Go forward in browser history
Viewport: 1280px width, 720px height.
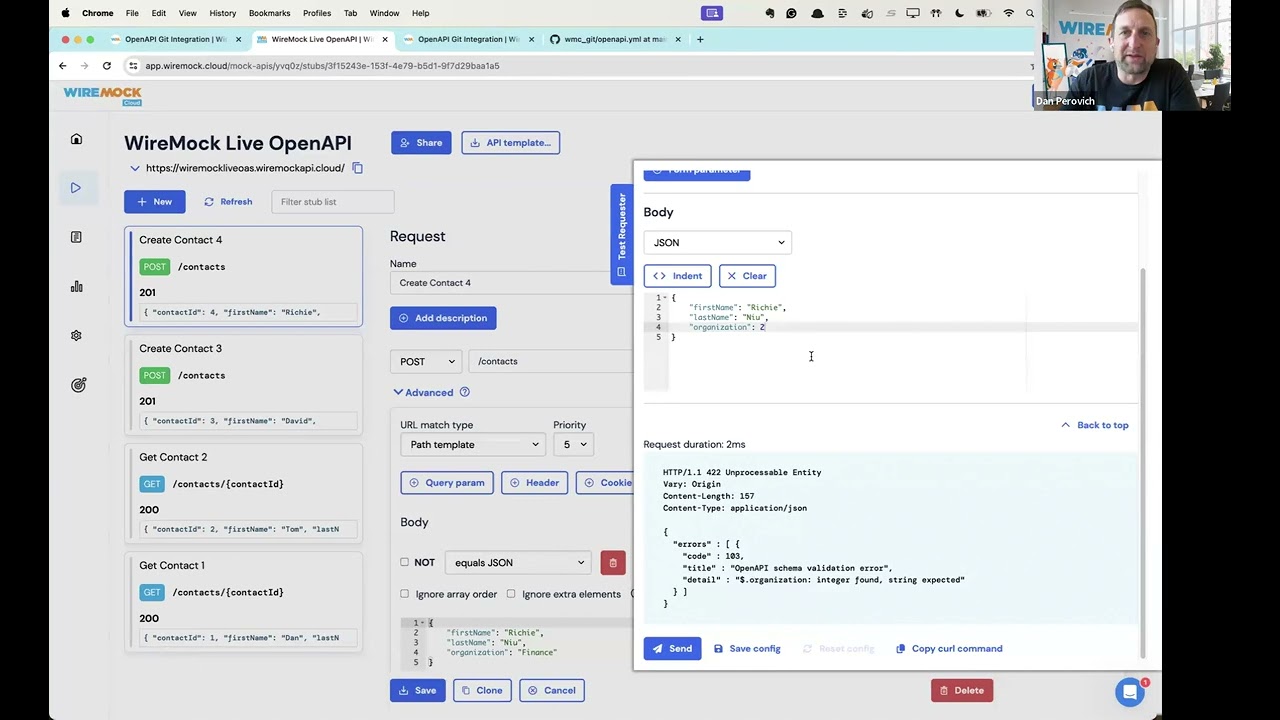(x=84, y=66)
